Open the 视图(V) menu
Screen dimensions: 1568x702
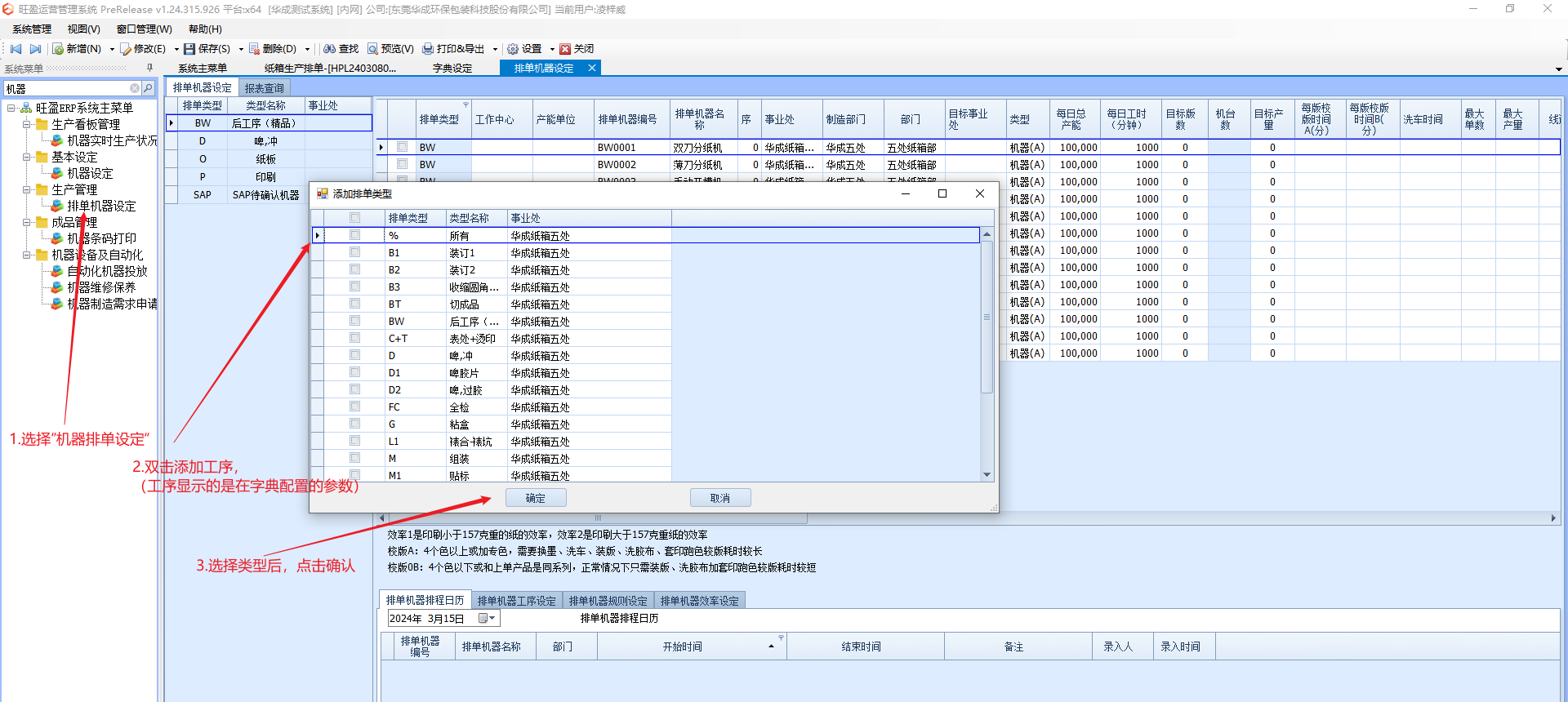(x=84, y=29)
